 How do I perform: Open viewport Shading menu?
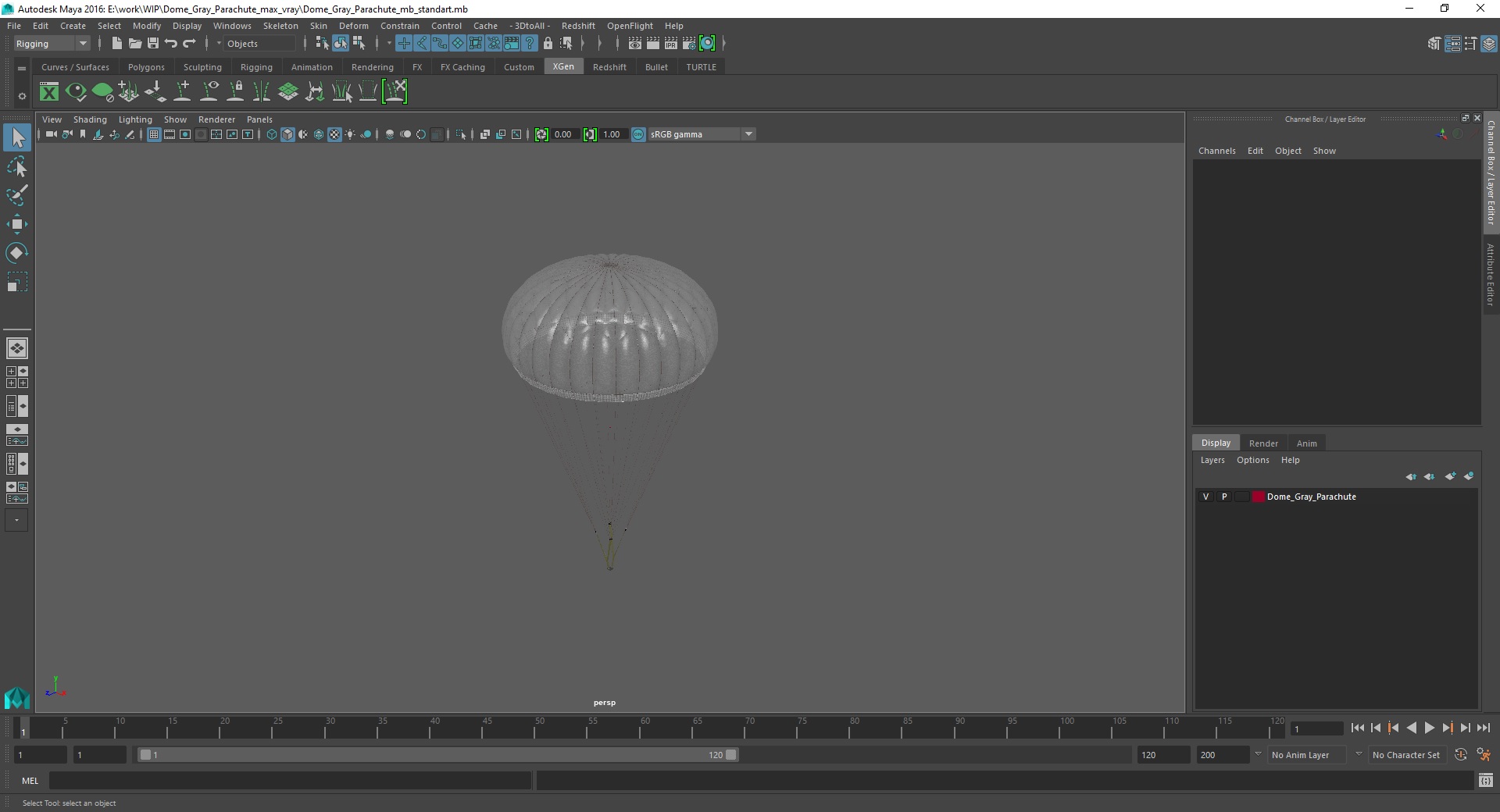pos(90,119)
